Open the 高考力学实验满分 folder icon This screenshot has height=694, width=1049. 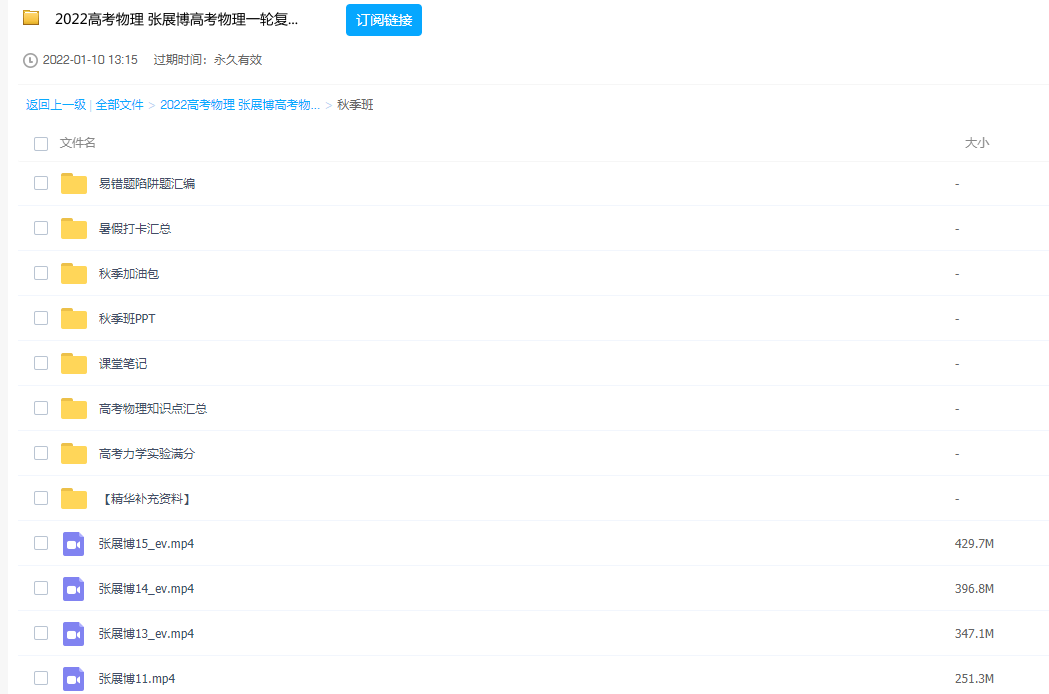click(x=74, y=453)
